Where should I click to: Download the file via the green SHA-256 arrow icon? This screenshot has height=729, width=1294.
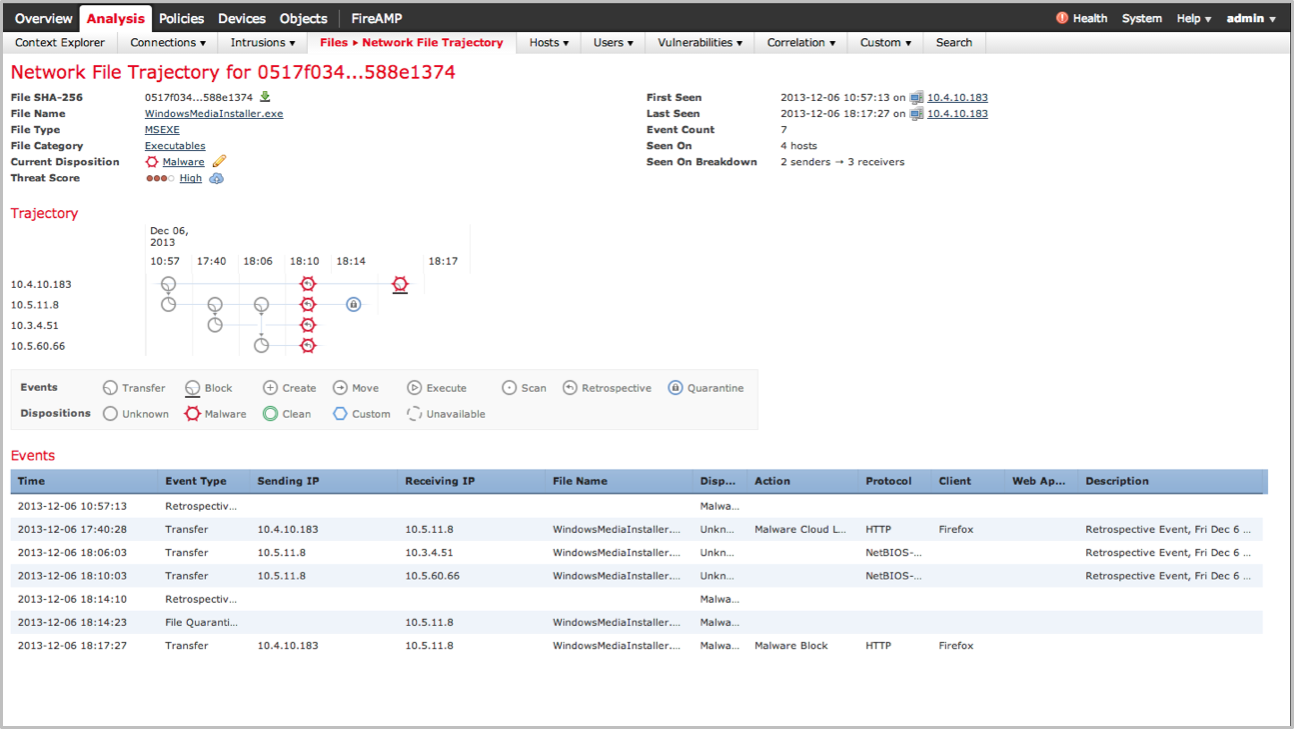[265, 97]
